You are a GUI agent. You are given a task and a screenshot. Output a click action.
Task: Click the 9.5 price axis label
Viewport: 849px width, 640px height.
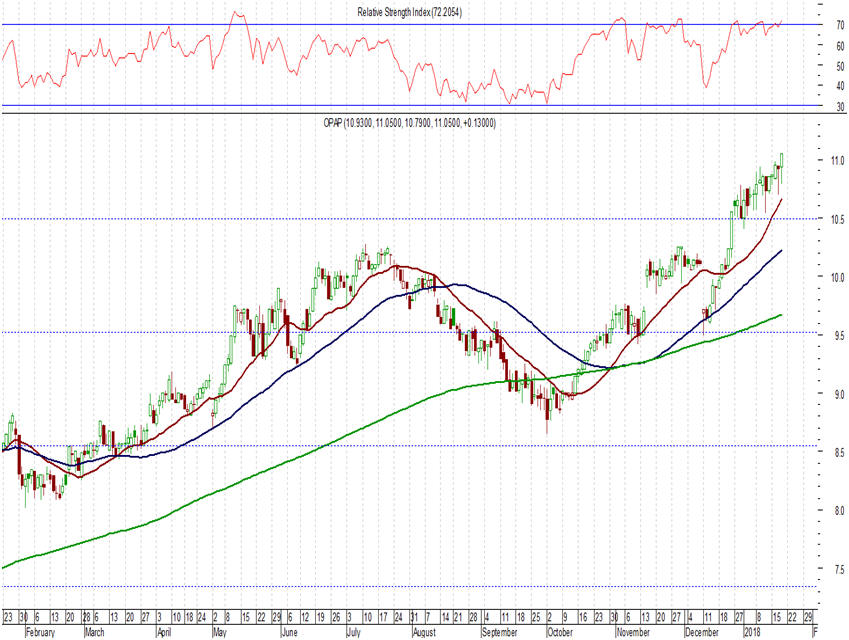839,336
